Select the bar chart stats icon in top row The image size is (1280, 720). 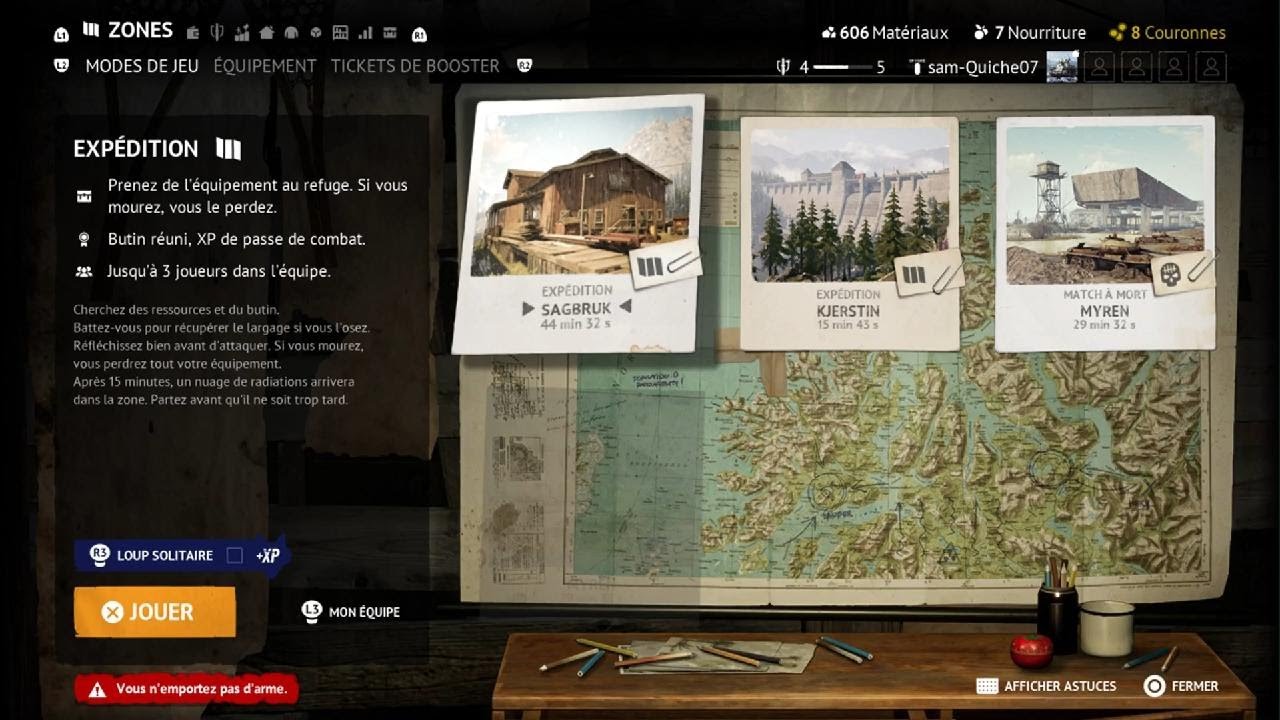coord(365,32)
